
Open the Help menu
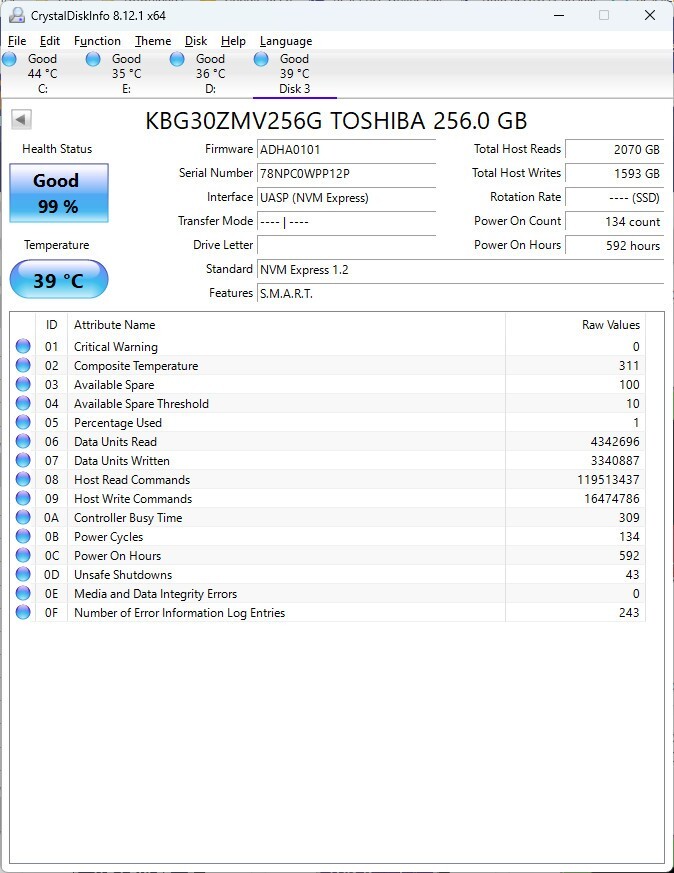coord(233,41)
